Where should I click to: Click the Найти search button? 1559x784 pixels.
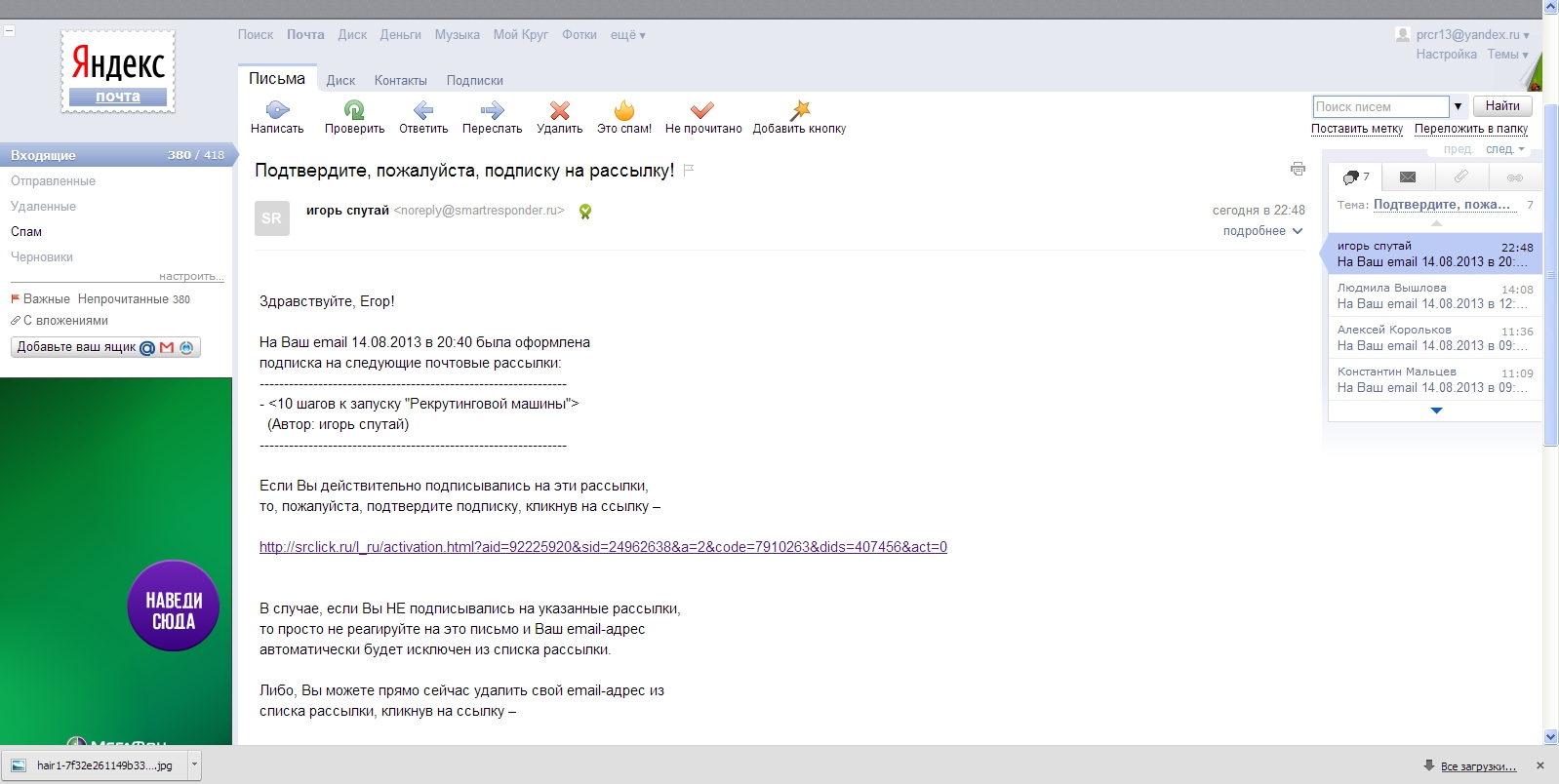coord(1502,106)
